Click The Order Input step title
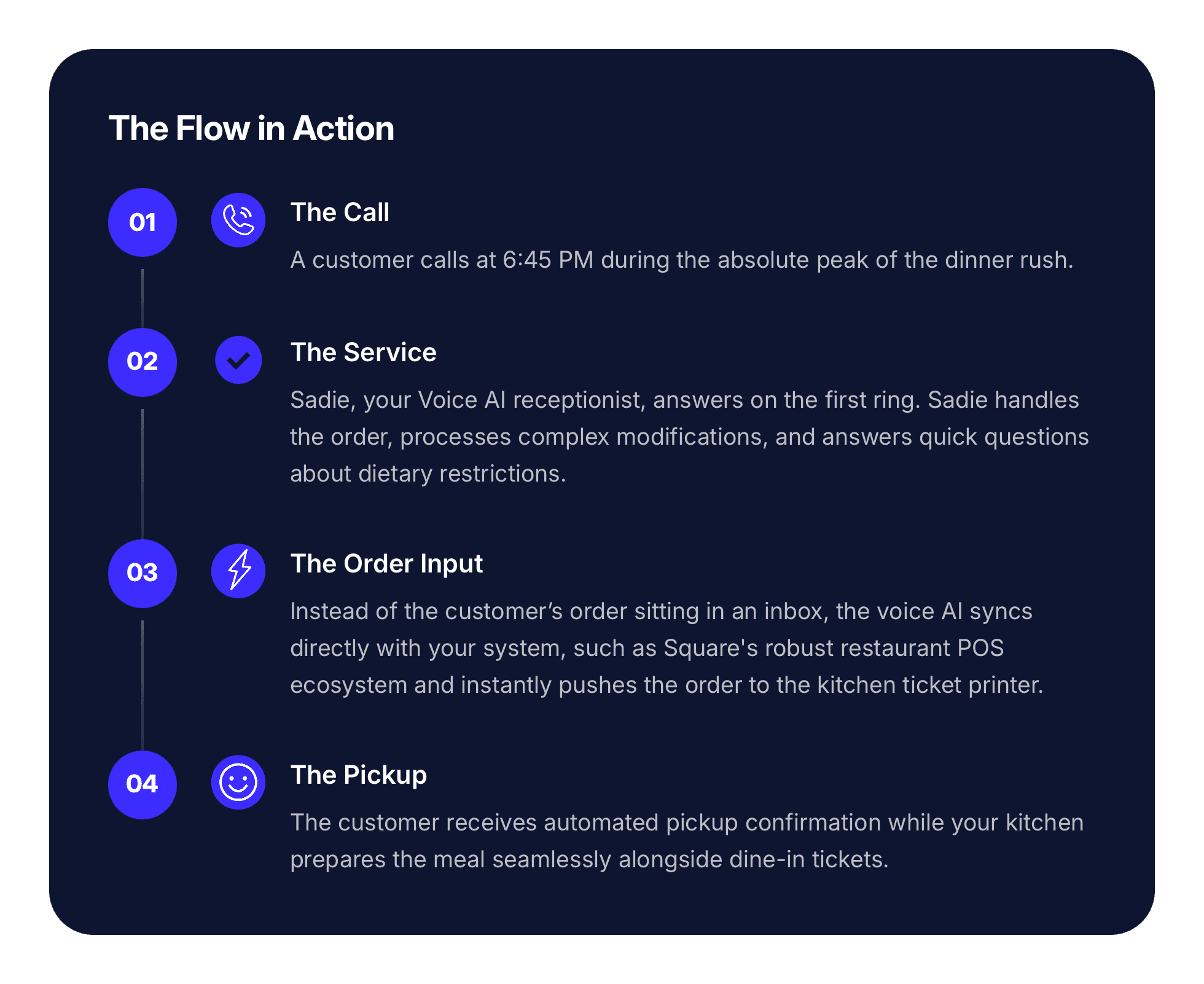 click(x=386, y=564)
